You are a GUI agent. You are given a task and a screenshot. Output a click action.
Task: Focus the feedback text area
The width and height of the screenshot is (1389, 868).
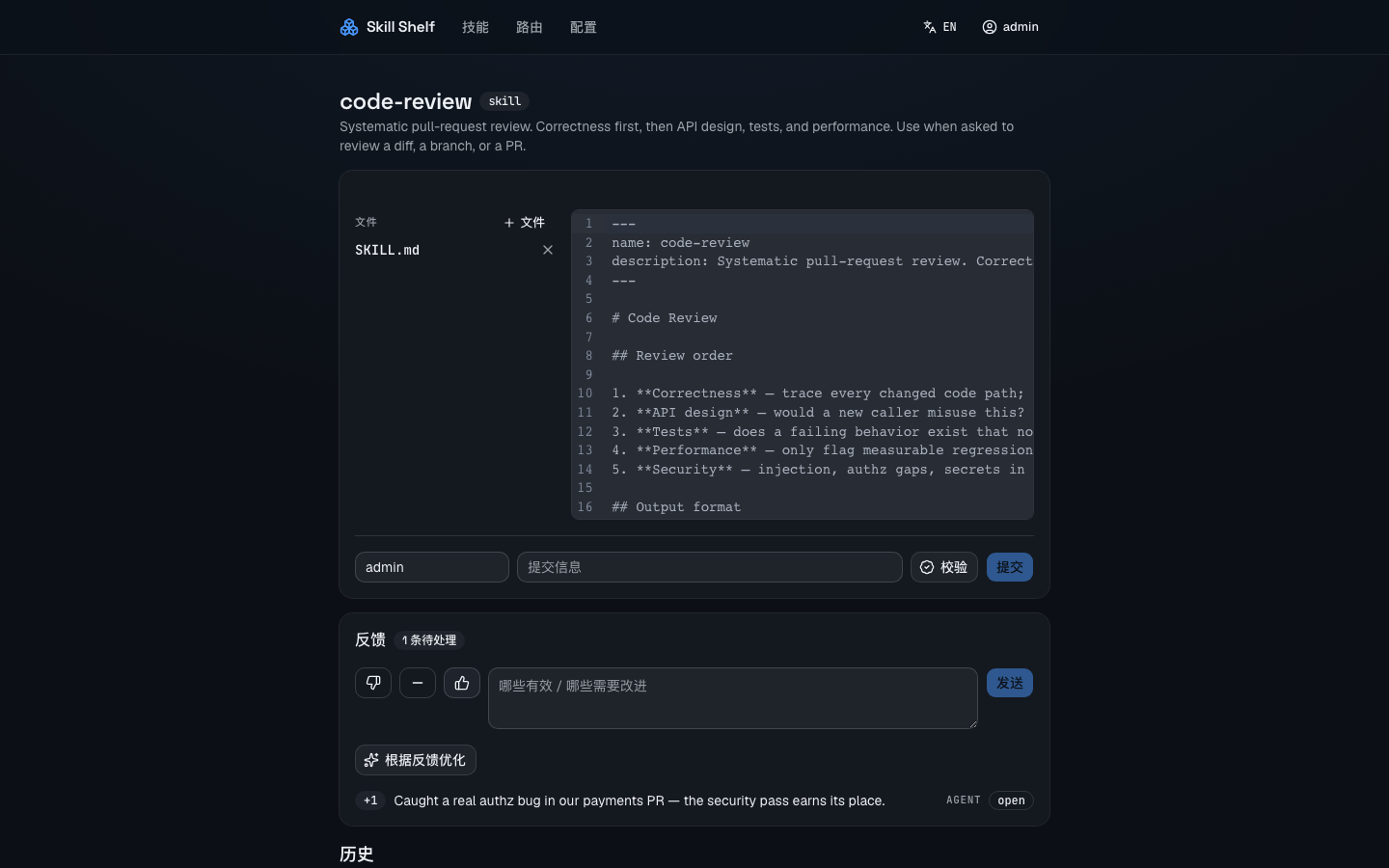tap(733, 698)
